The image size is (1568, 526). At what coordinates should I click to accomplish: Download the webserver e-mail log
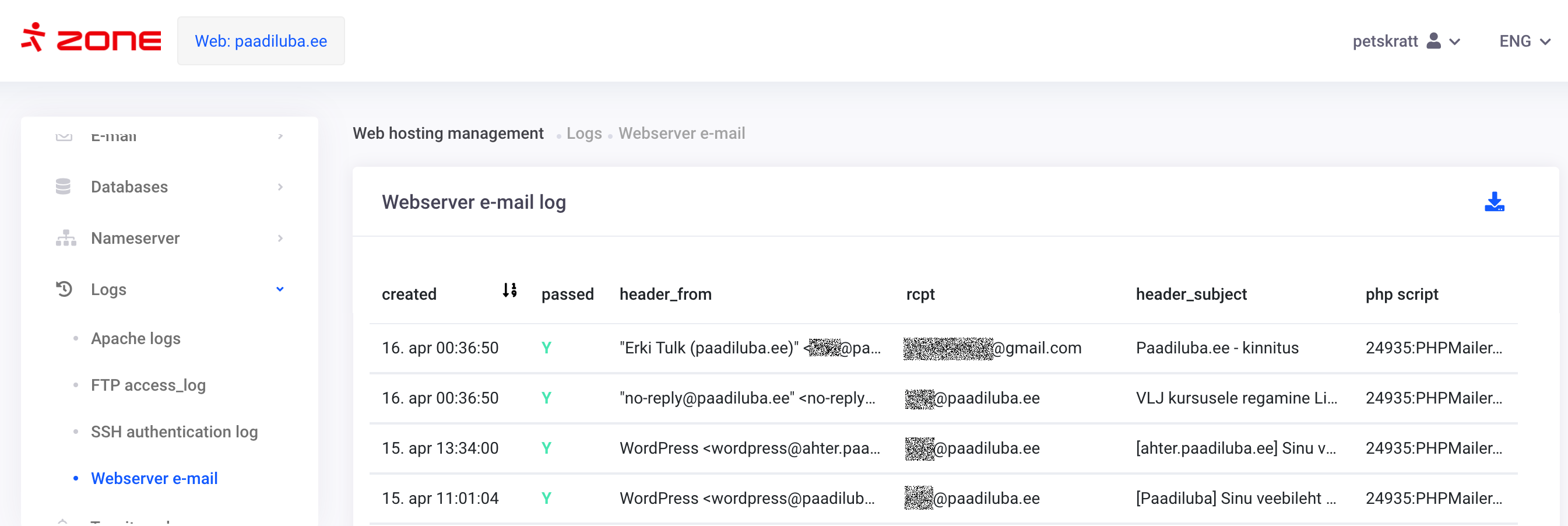point(1494,202)
